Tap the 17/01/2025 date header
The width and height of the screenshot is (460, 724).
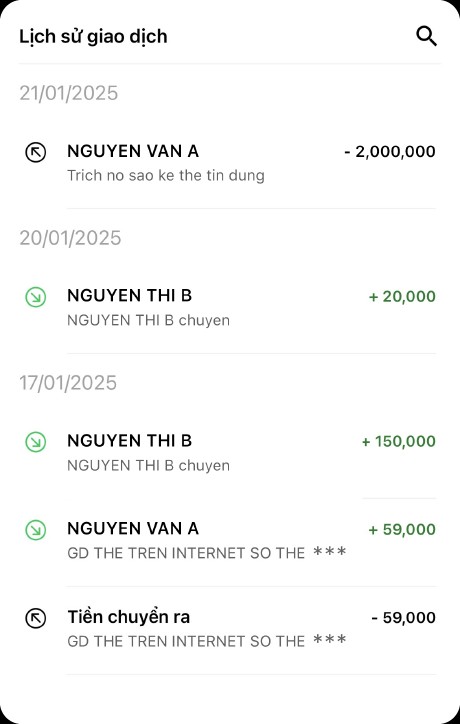pyautogui.click(x=68, y=383)
